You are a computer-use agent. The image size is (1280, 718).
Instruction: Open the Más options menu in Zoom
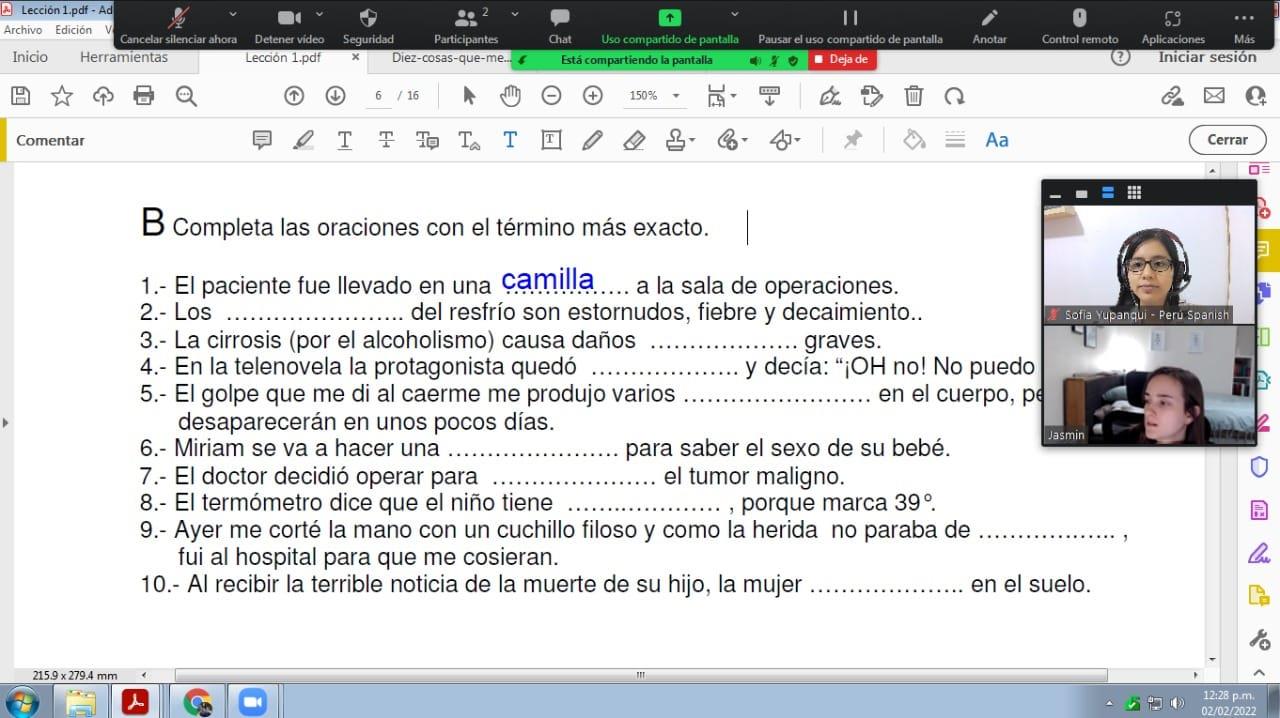1244,19
